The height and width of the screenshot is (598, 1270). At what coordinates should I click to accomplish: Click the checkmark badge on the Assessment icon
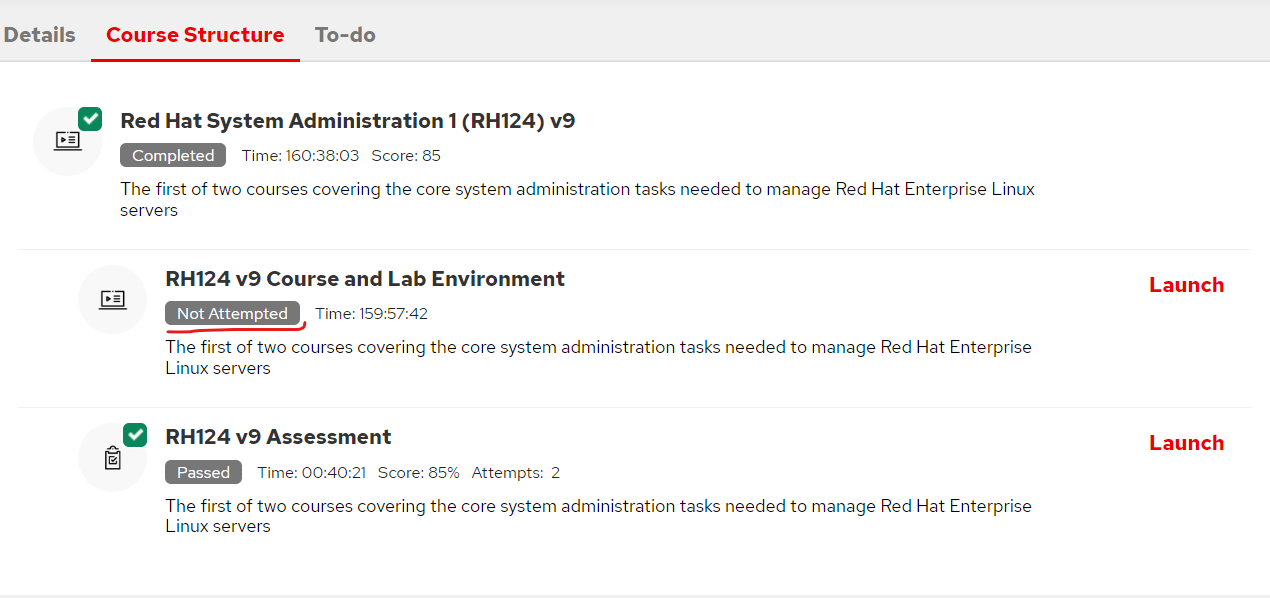click(134, 434)
